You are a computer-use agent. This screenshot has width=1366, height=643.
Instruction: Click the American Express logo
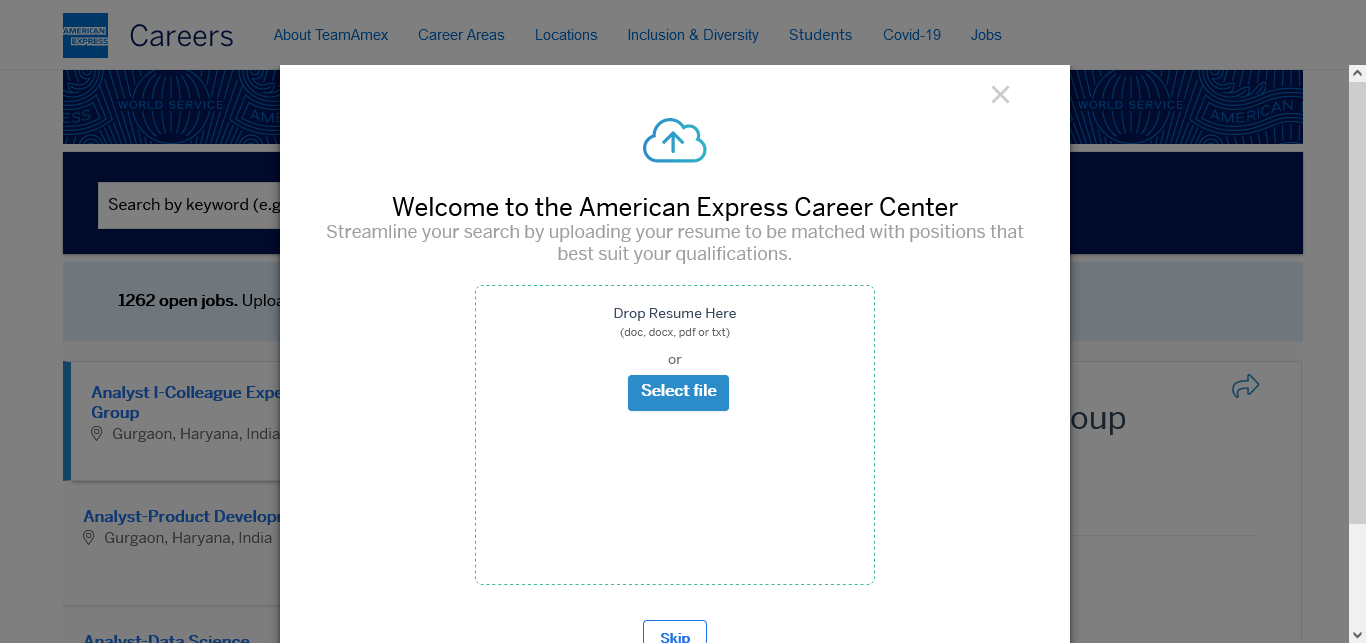(85, 35)
